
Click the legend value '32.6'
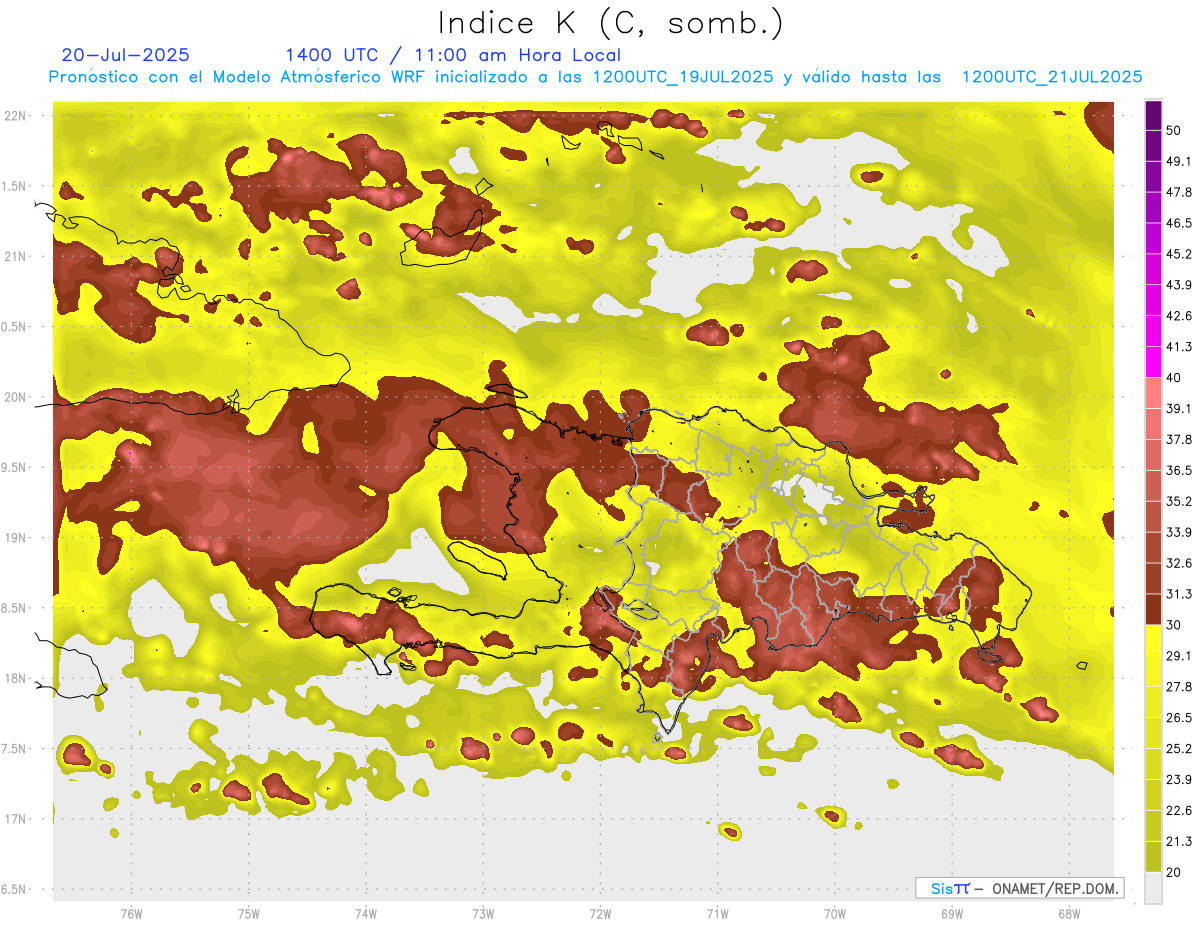point(1178,563)
